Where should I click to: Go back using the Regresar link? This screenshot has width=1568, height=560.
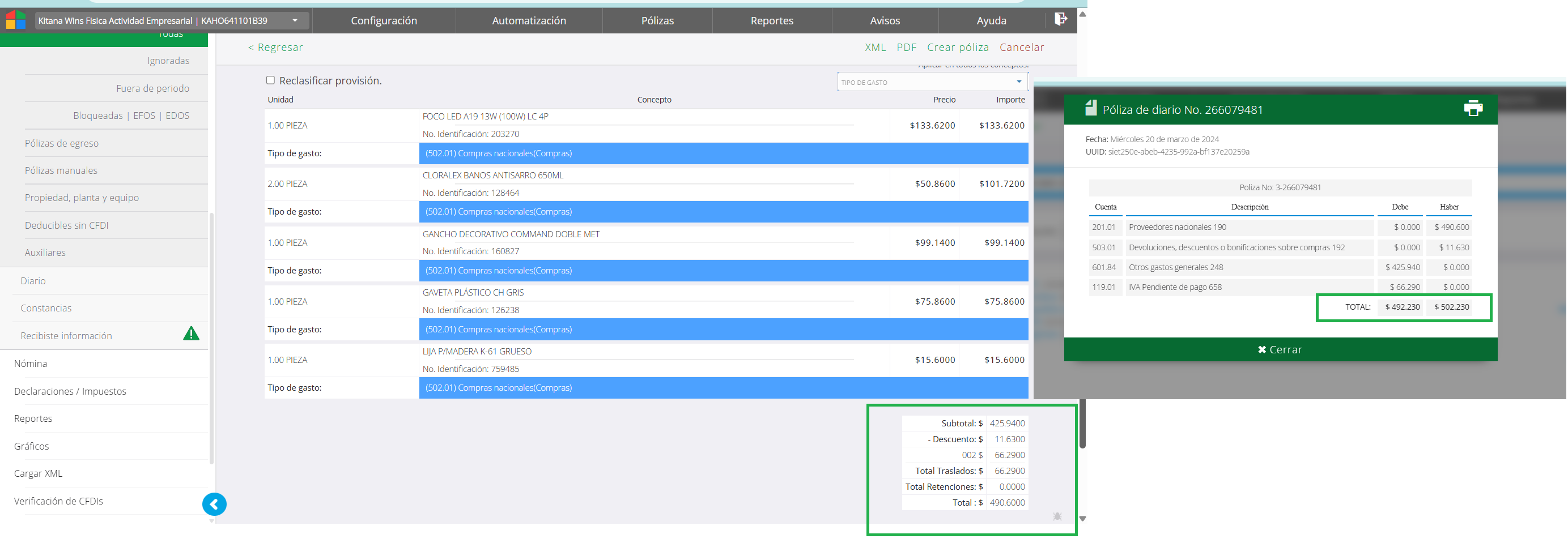275,48
